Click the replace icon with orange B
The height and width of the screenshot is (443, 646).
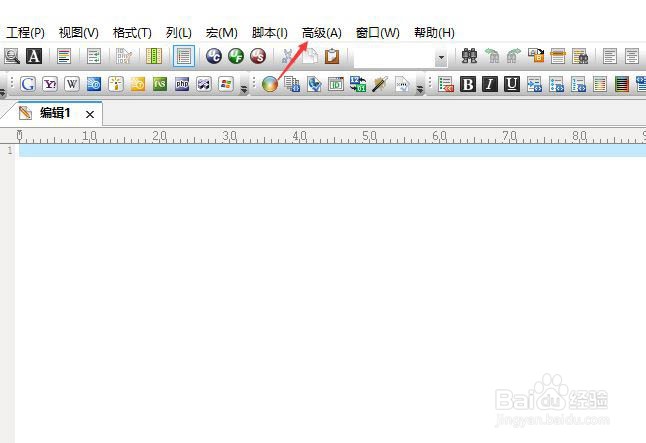point(536,56)
